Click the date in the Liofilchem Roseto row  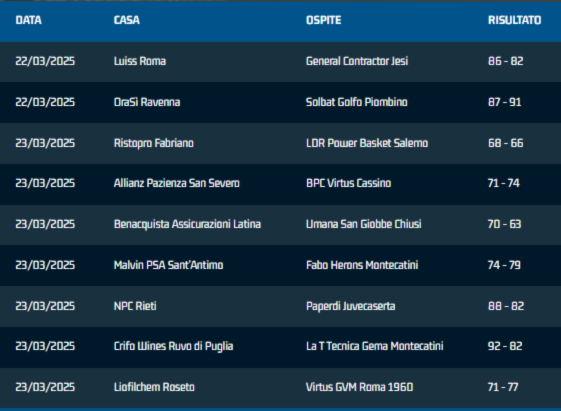[x=45, y=387]
